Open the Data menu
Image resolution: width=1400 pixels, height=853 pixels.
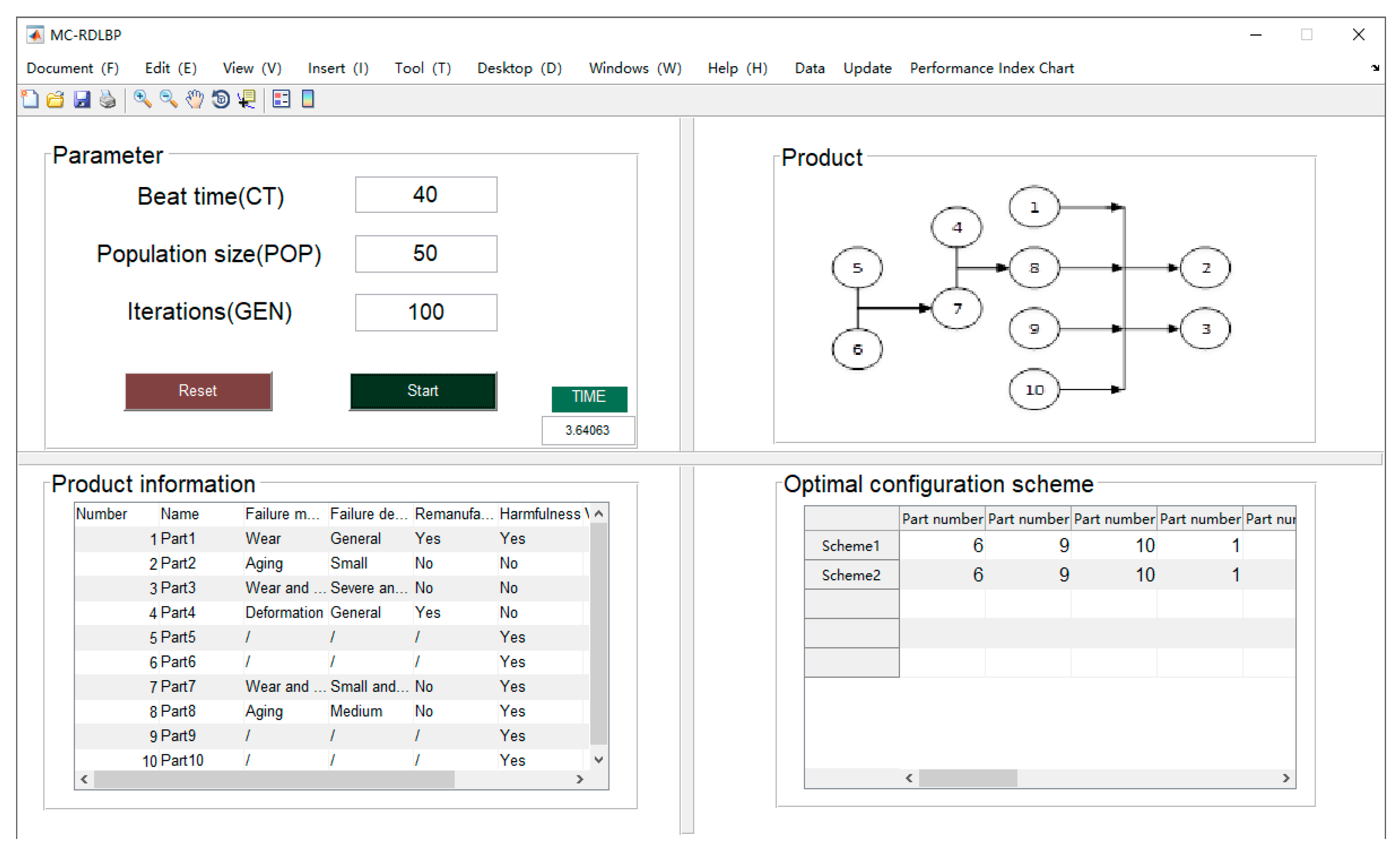(x=810, y=68)
